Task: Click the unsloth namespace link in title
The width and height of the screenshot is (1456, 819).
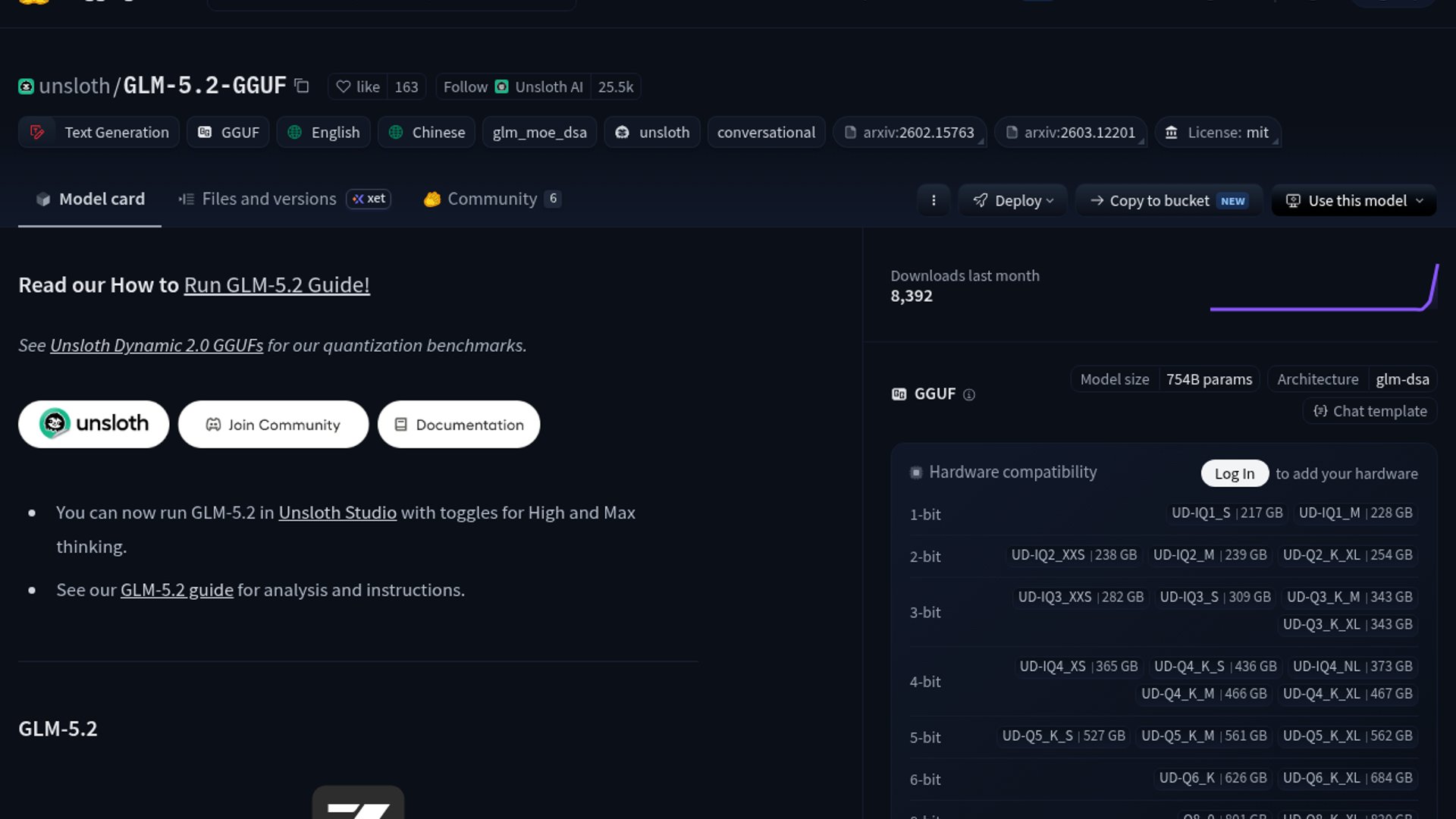Action: [x=74, y=86]
